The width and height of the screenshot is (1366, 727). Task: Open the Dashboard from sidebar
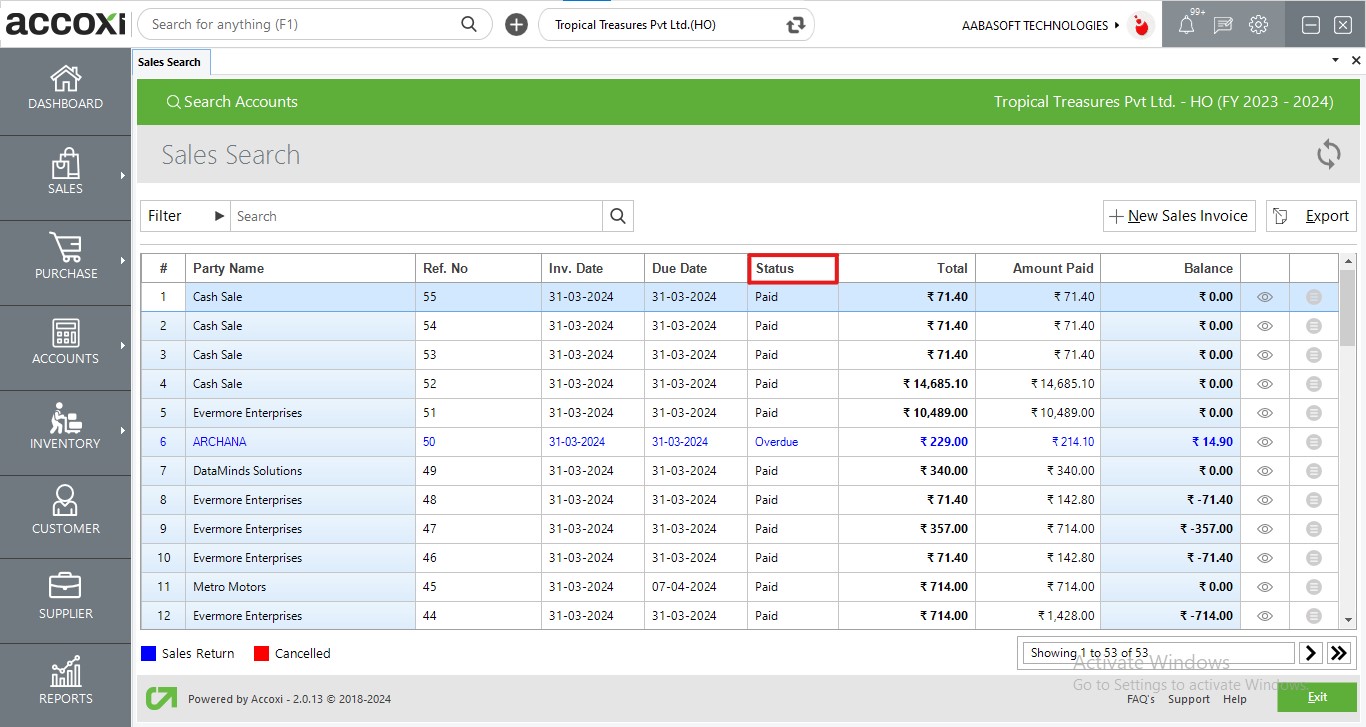coord(65,88)
